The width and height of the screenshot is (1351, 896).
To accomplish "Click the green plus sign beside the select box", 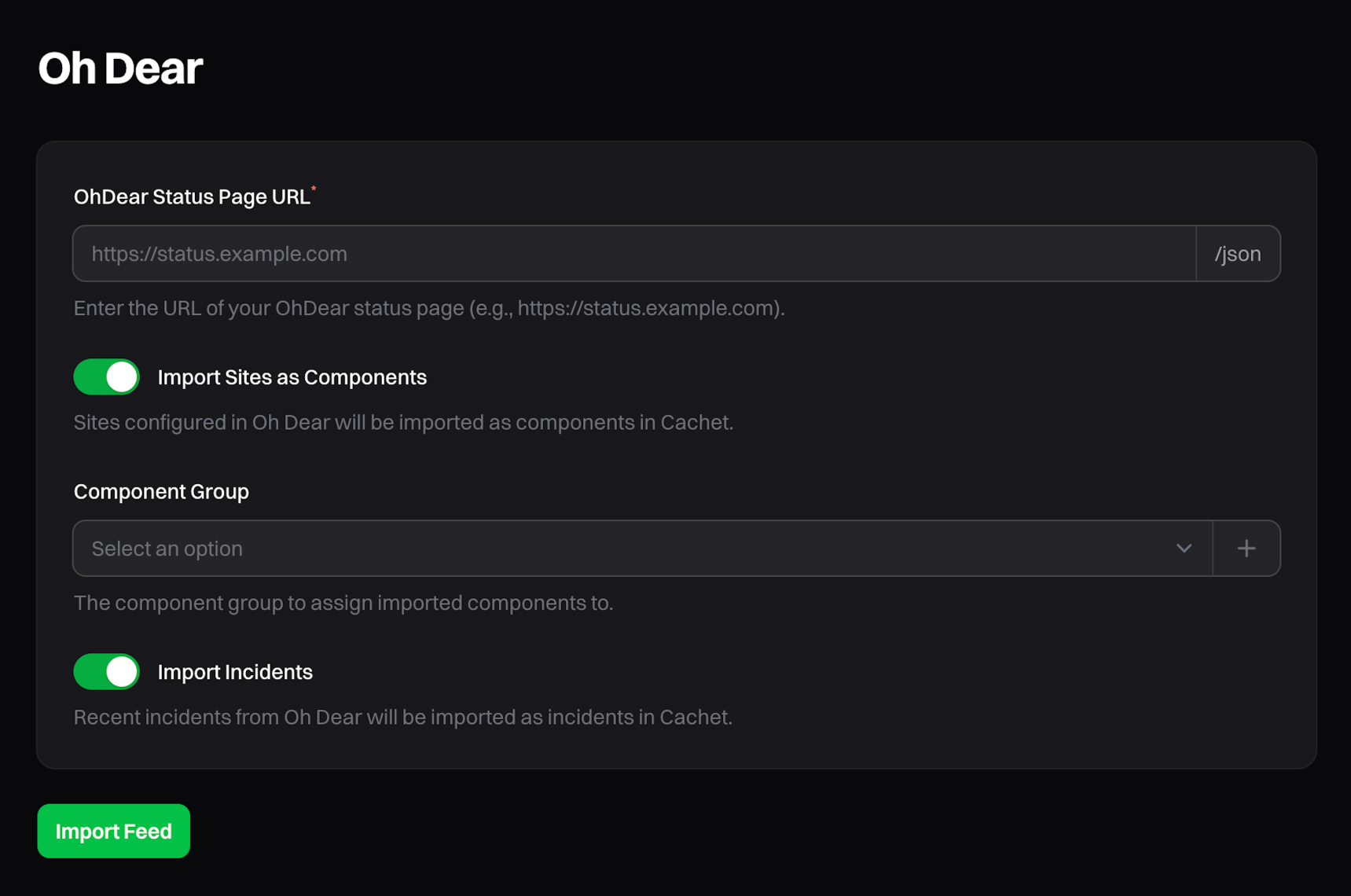I will (1246, 548).
